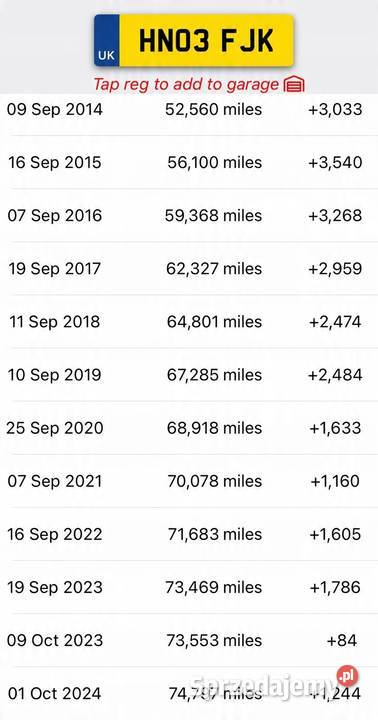Click the 59,368 miles reading
Screen dimensions: 378x720
coord(214,215)
